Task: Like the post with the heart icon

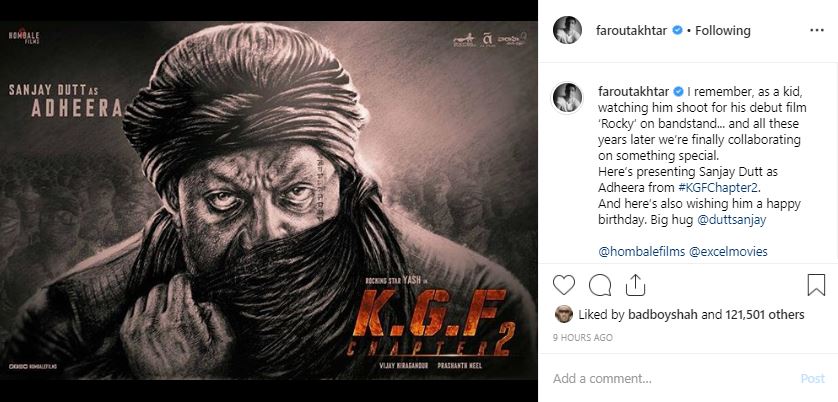Action: tap(564, 285)
